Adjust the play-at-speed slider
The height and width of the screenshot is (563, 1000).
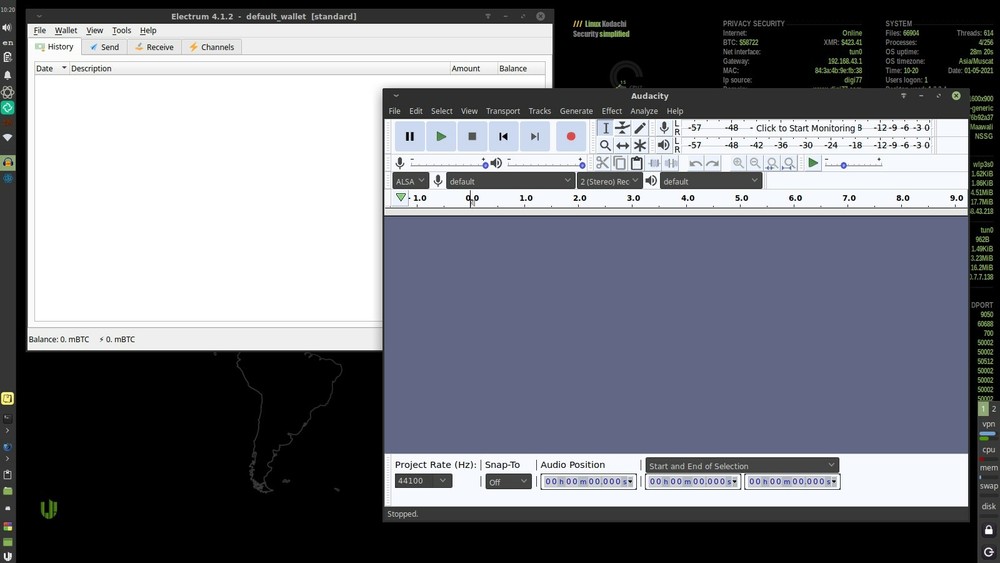(853, 164)
